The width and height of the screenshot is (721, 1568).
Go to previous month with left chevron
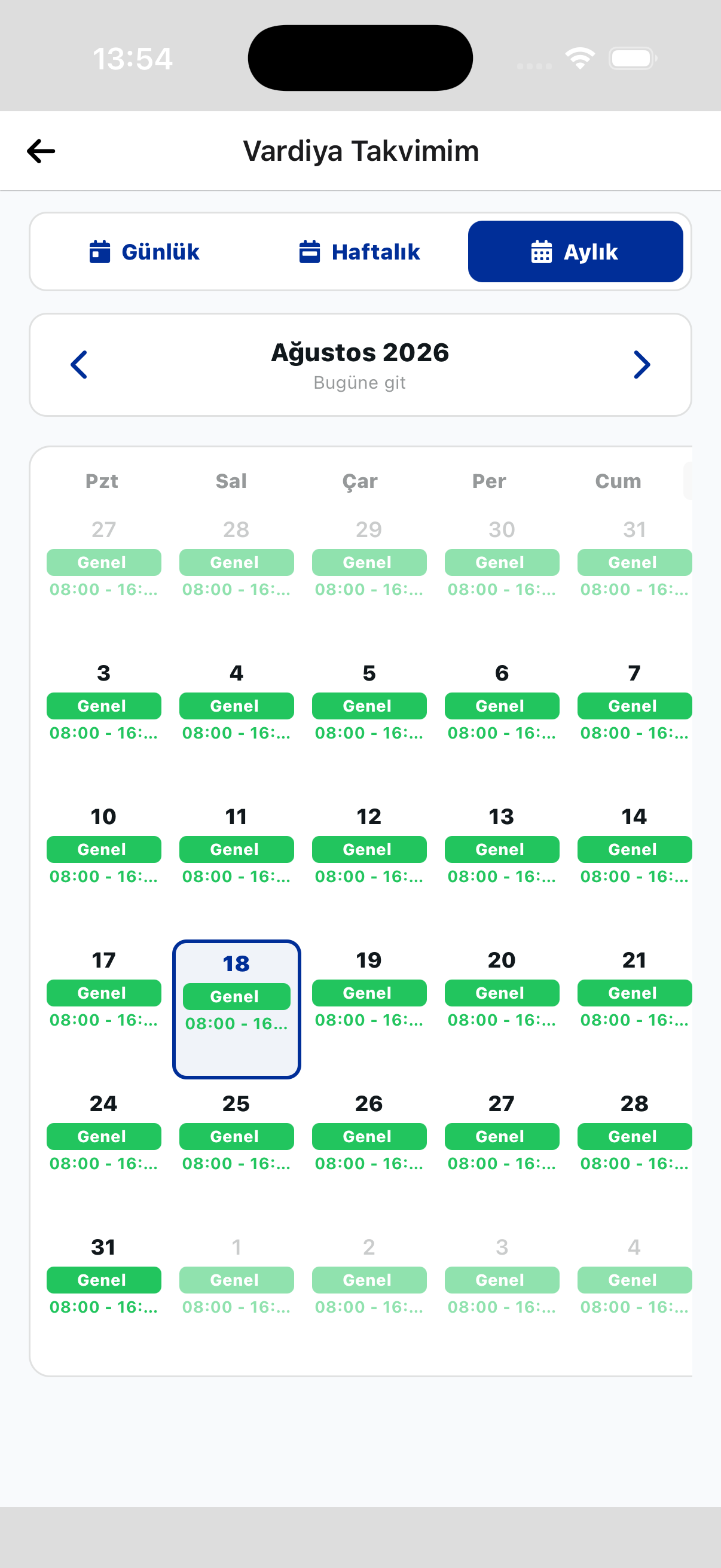point(79,365)
